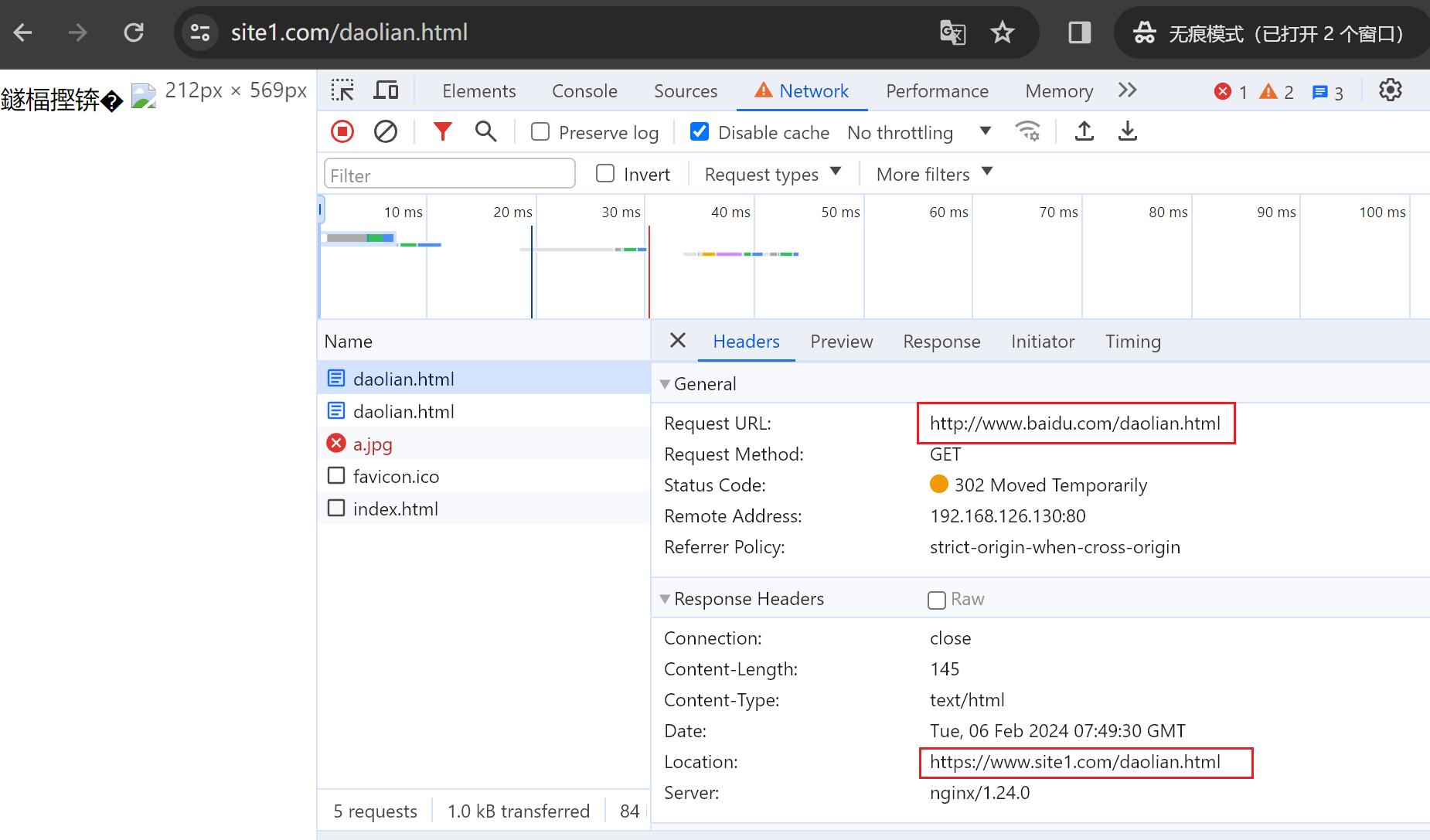This screenshot has width=1430, height=840.
Task: Export HAR file with download icon
Action: [1128, 131]
